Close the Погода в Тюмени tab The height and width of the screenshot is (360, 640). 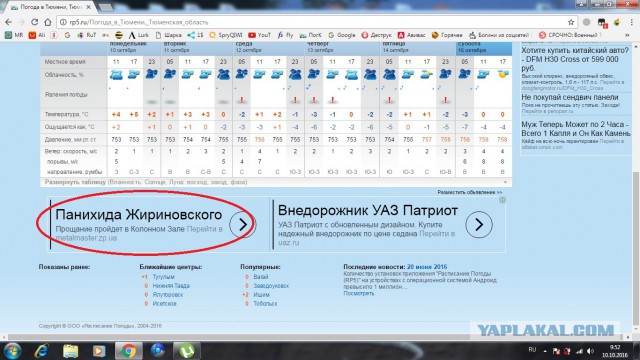pos(89,7)
